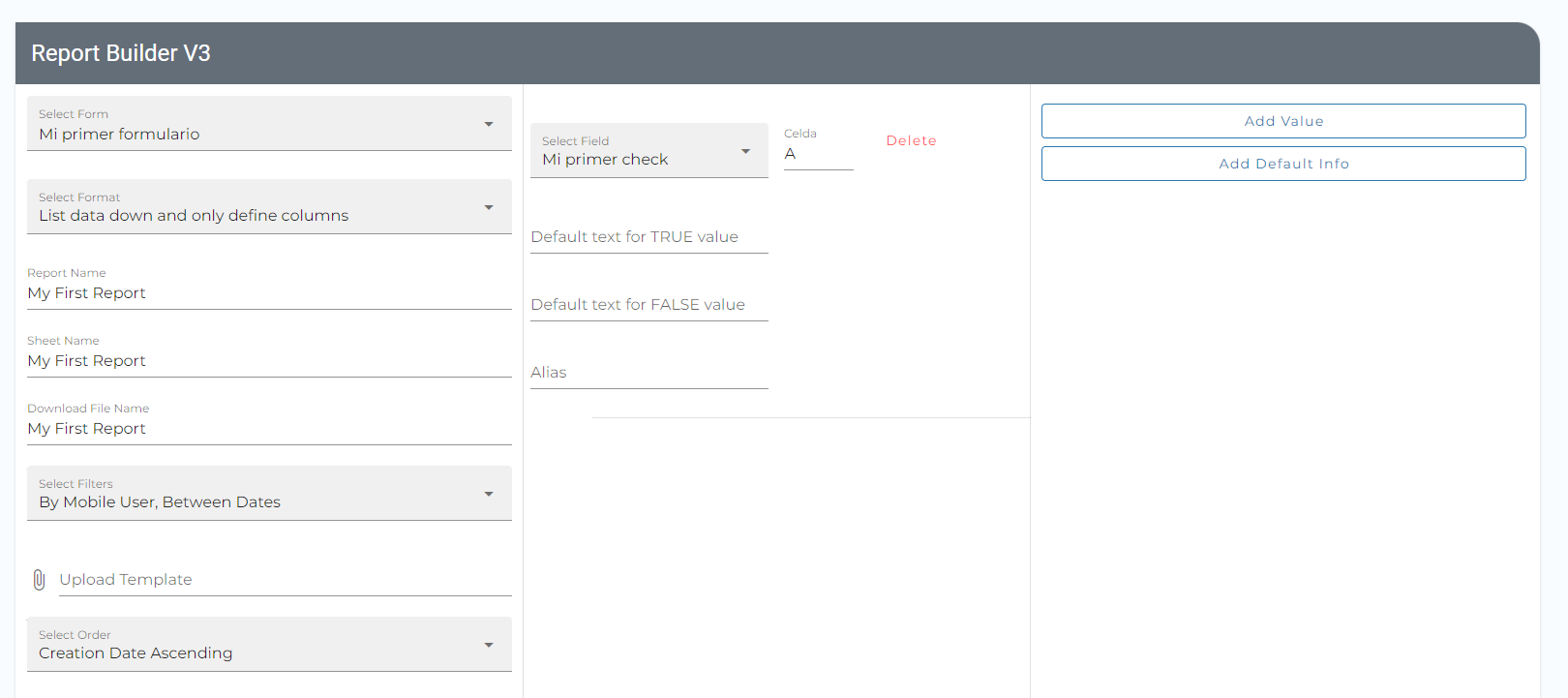Image resolution: width=1568 pixels, height=698 pixels.
Task: Click the Alias input field
Action: click(648, 373)
